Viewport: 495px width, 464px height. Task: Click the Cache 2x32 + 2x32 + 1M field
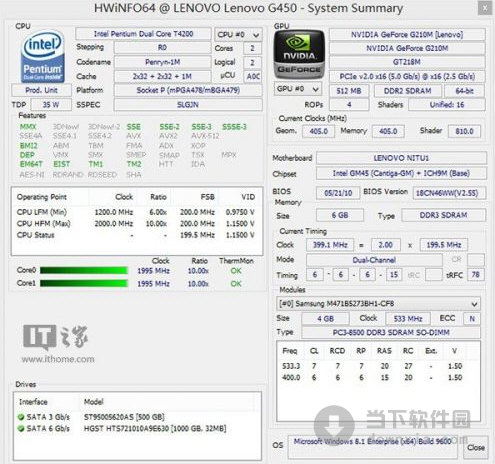[x=162, y=76]
